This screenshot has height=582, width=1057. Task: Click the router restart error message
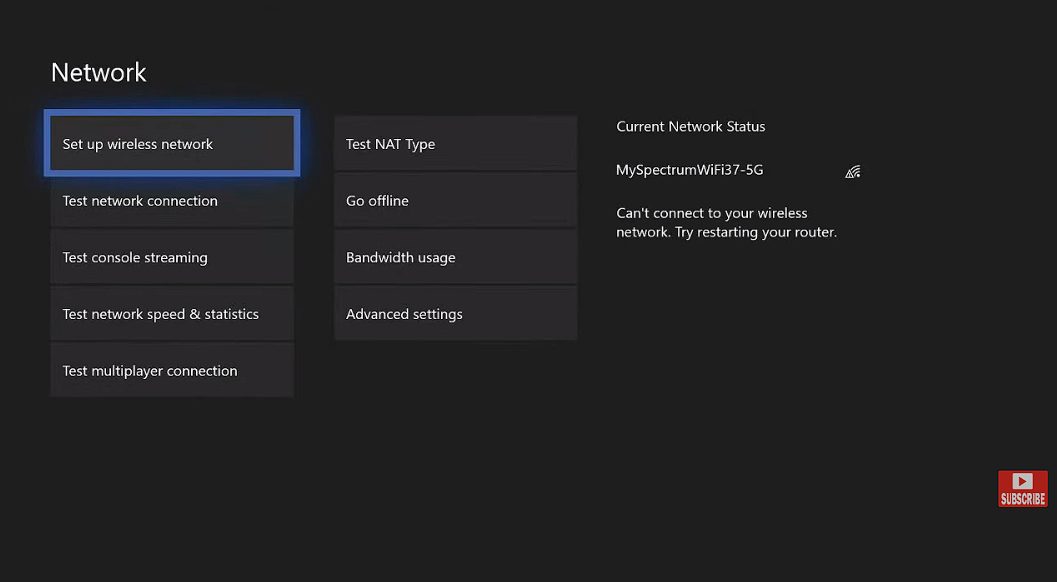[711, 222]
